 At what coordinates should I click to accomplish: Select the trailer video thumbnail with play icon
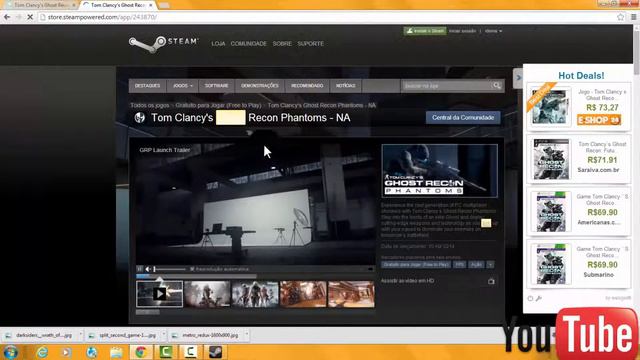pyautogui.click(x=160, y=294)
